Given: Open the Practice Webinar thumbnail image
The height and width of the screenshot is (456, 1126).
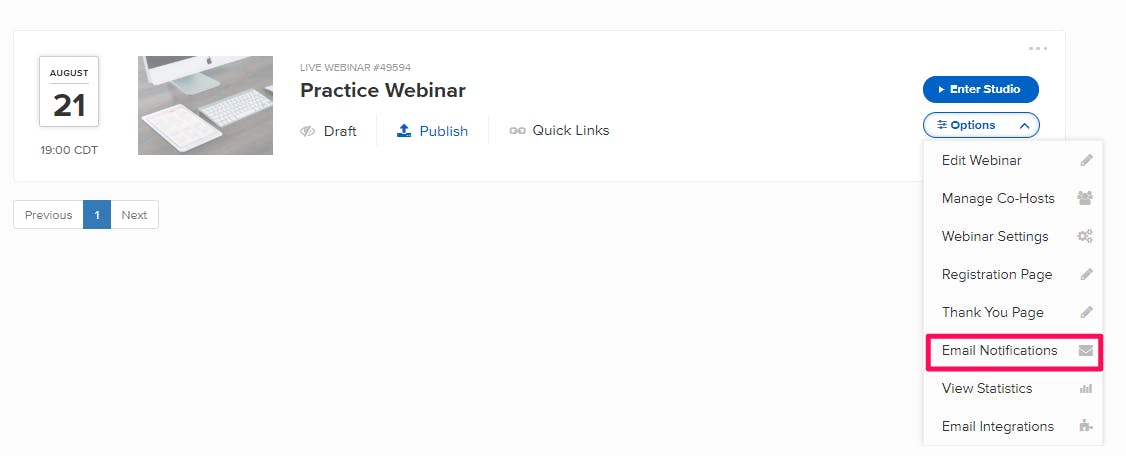Looking at the screenshot, I should tap(205, 106).
